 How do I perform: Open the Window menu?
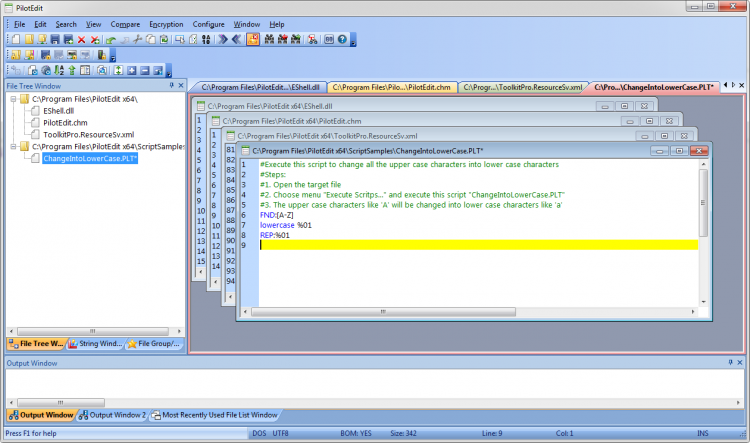coord(247,24)
